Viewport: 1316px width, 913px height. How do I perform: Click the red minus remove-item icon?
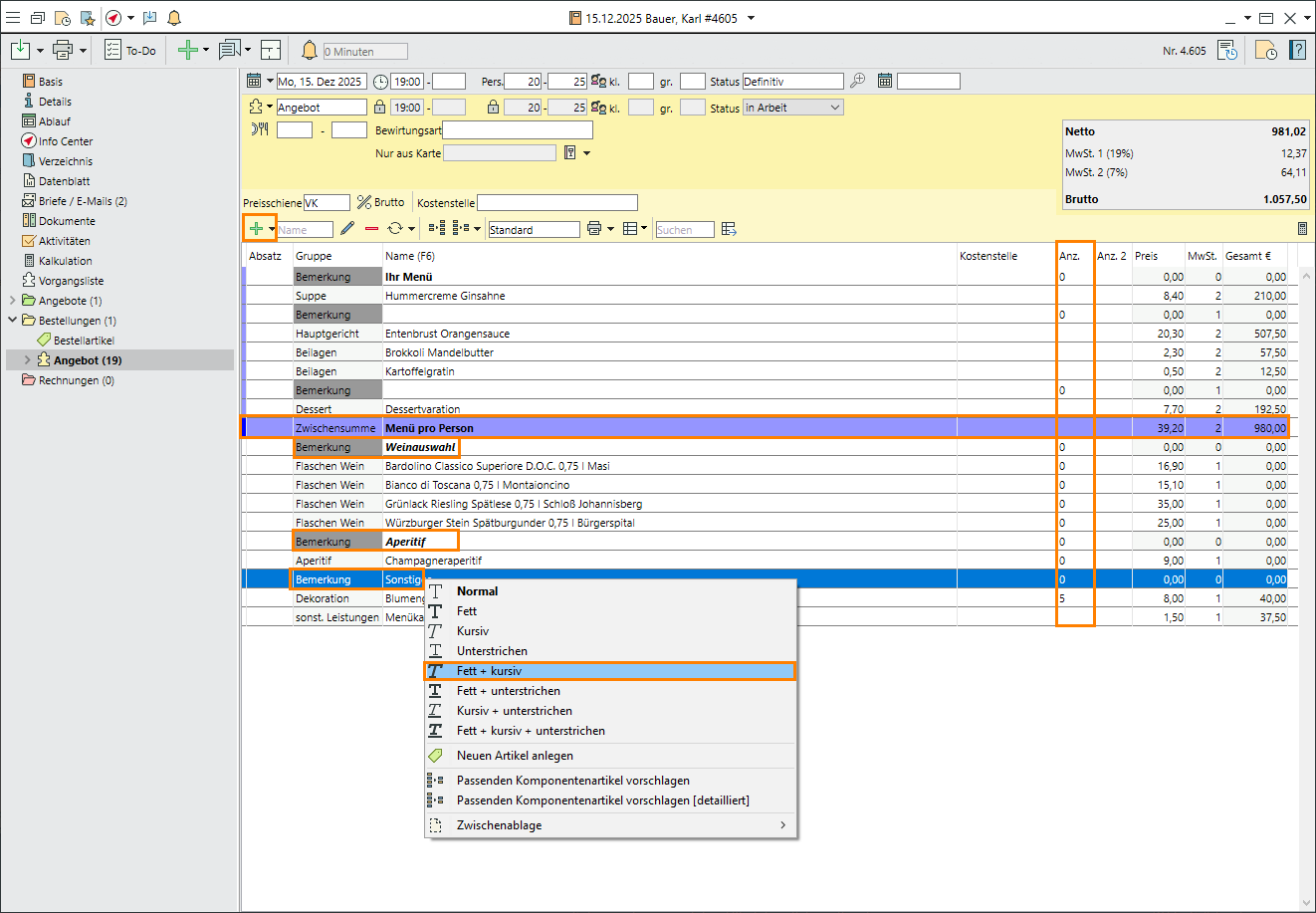coord(371,229)
